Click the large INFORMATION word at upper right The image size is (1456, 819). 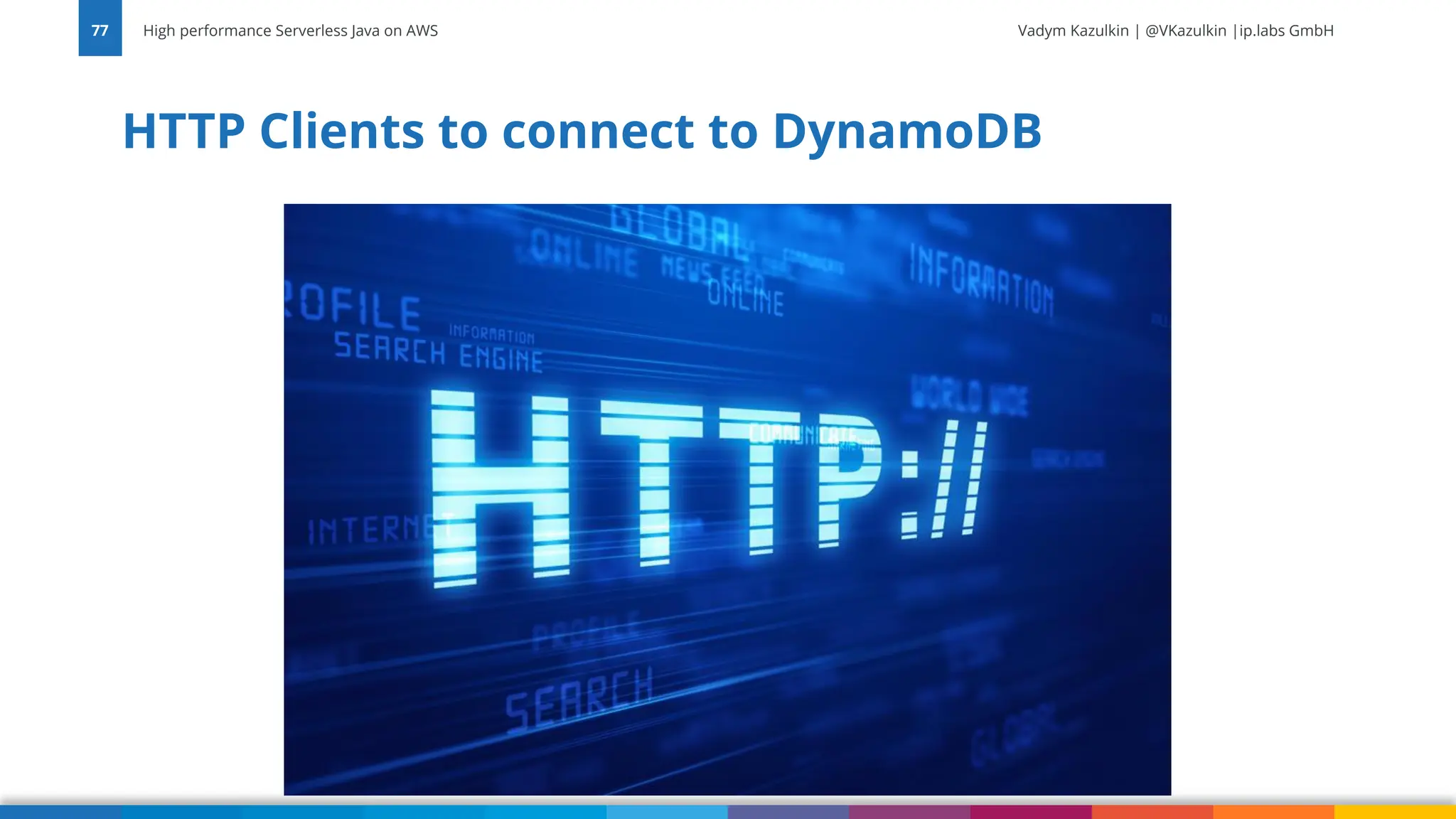pyautogui.click(x=981, y=281)
